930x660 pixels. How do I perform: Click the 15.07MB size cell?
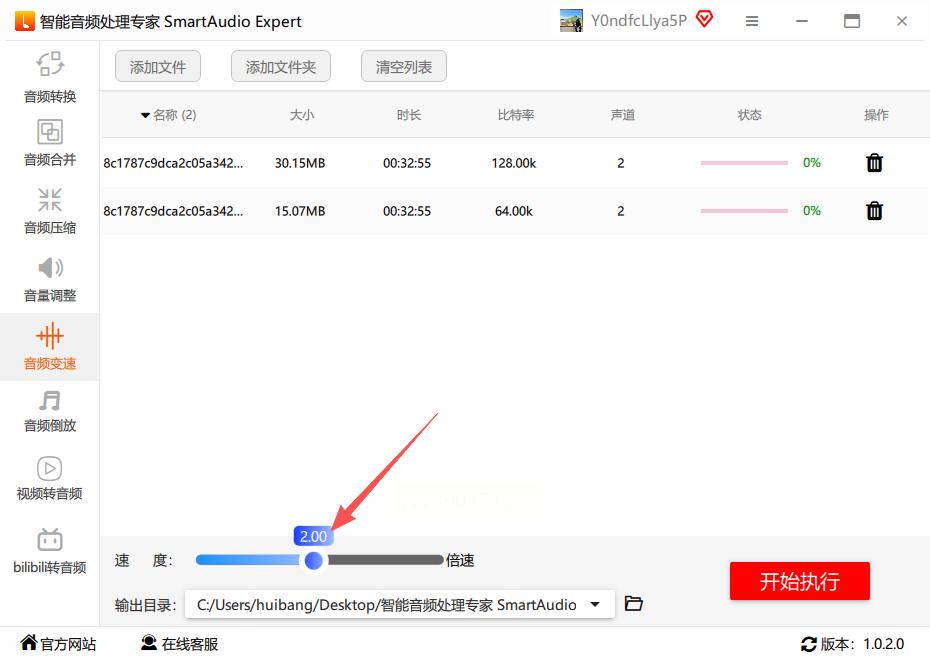300,211
